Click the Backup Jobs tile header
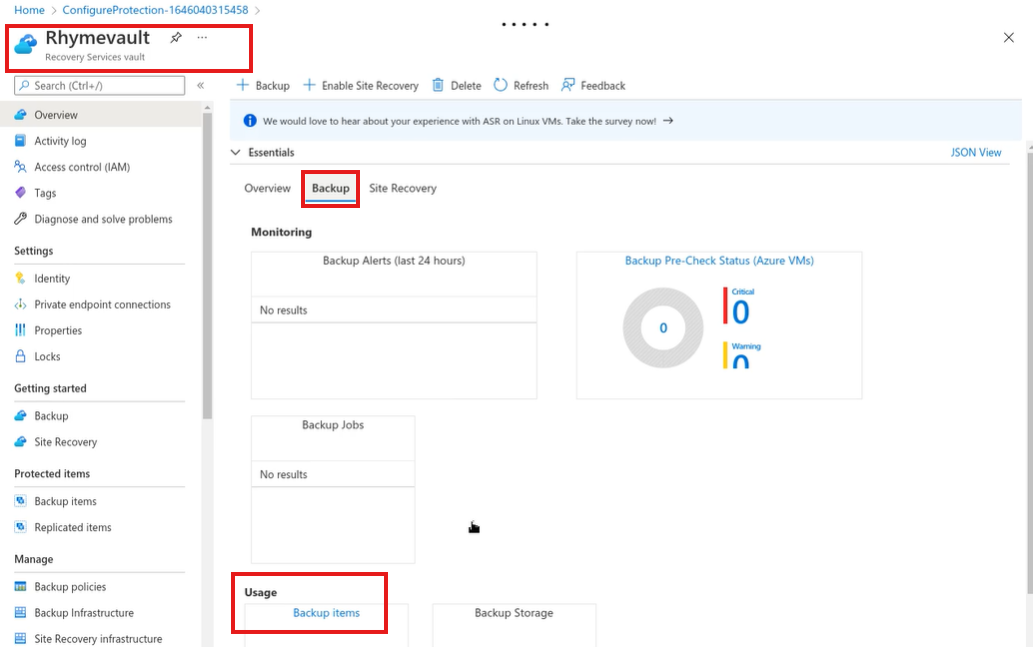The image size is (1033, 647). click(333, 425)
